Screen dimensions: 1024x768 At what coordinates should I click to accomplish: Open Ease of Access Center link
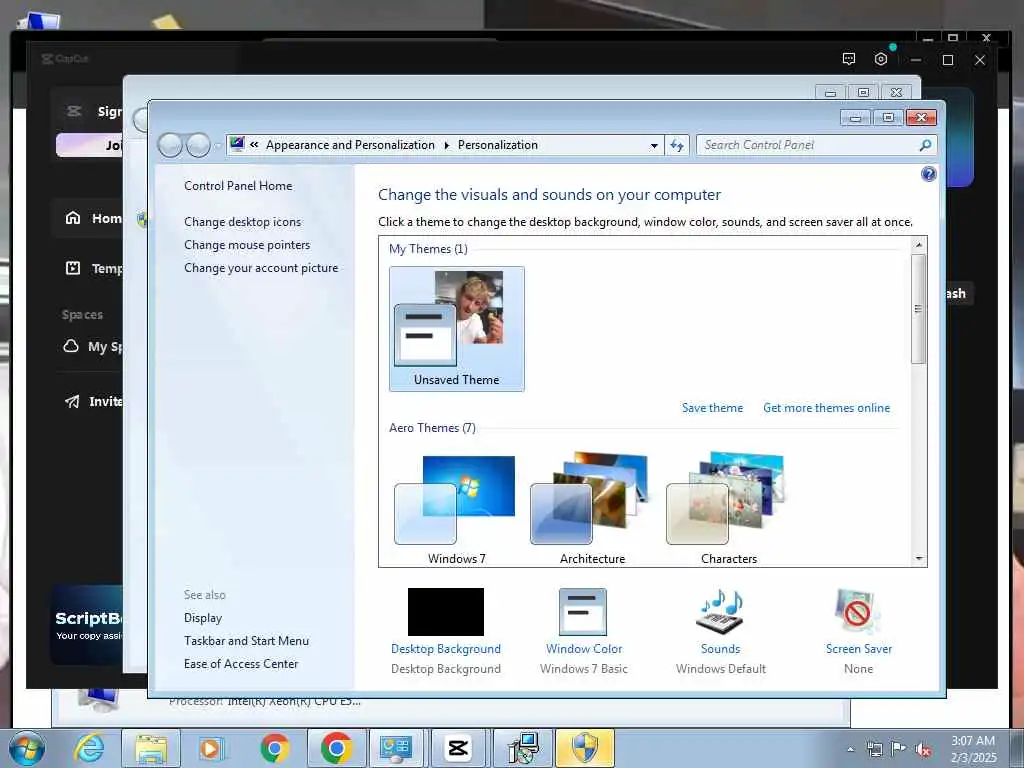tap(240, 664)
